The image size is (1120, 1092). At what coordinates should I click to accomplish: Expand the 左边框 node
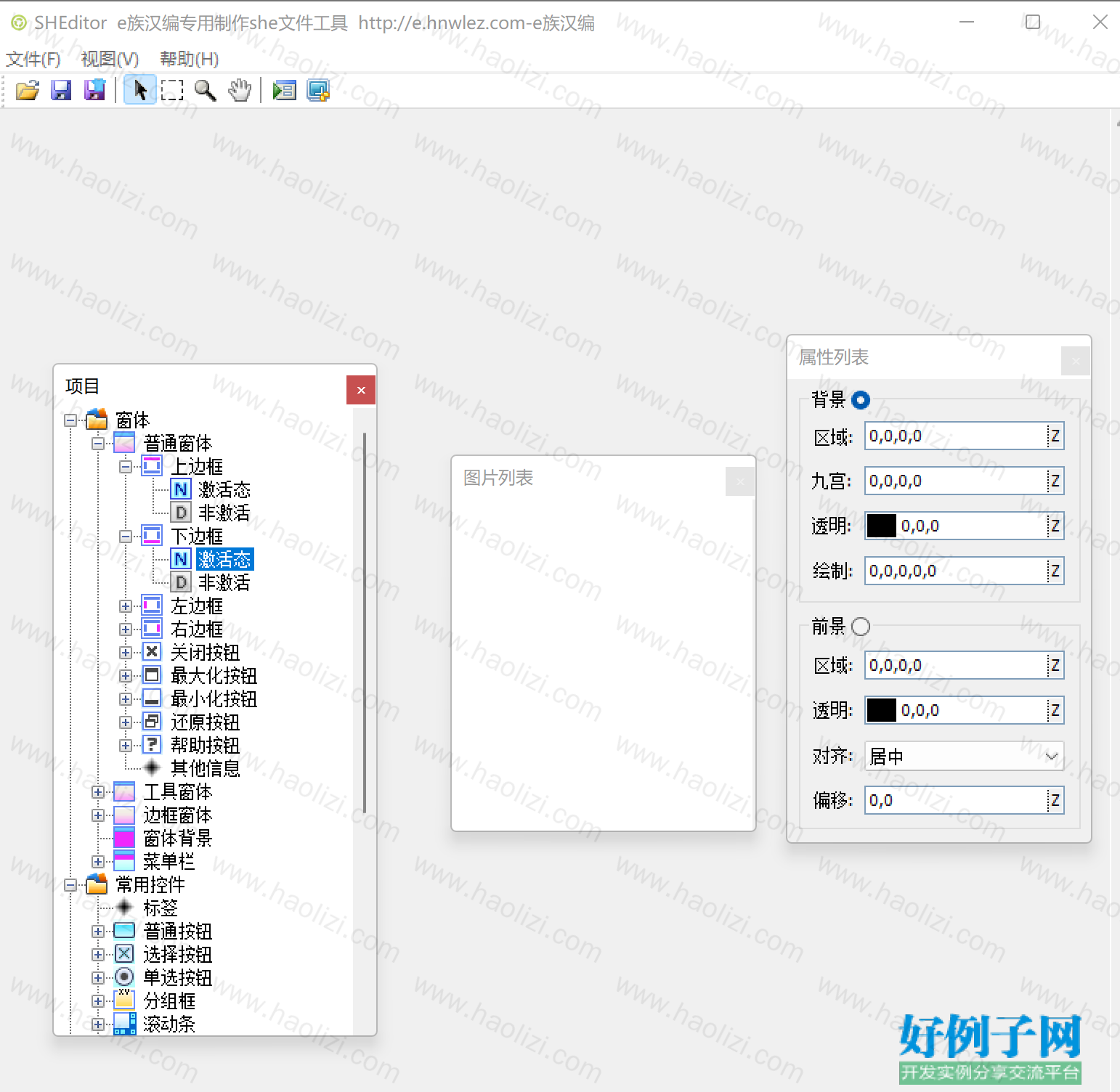[x=126, y=606]
